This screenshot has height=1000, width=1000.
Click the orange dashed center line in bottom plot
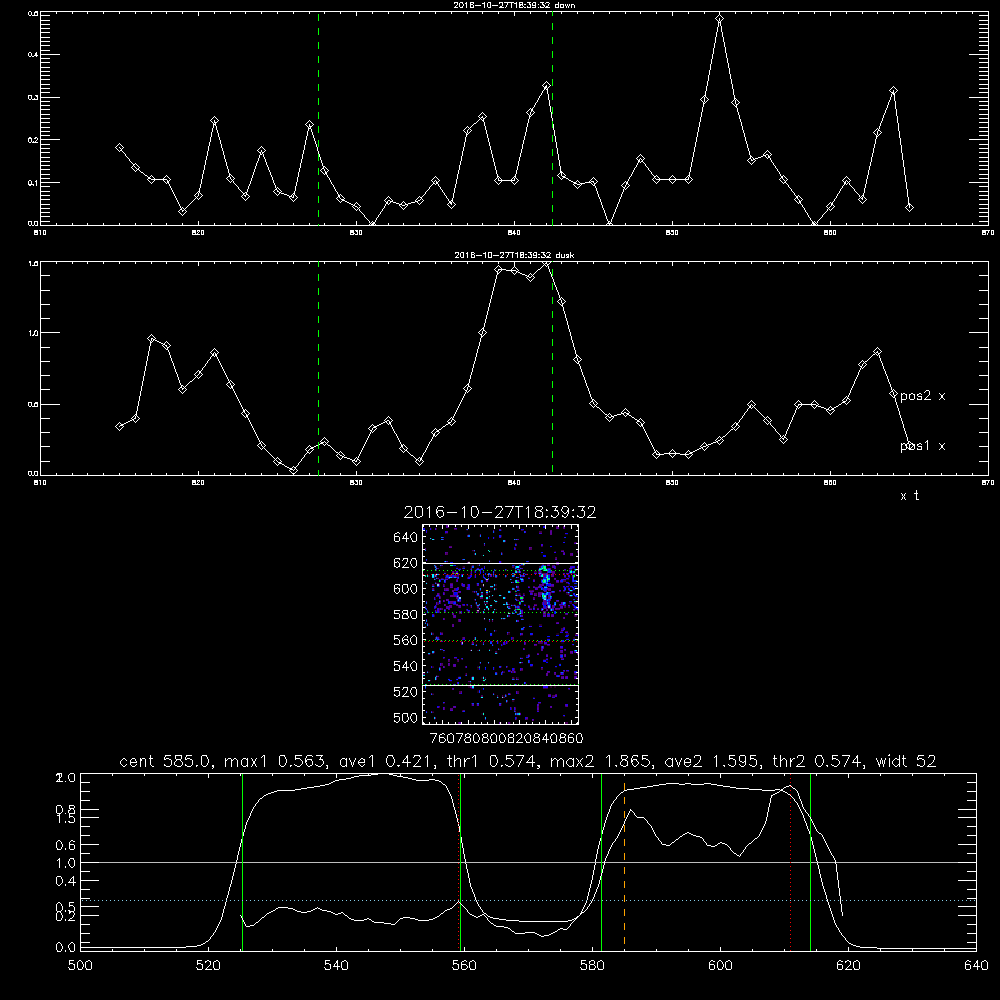tap(624, 862)
